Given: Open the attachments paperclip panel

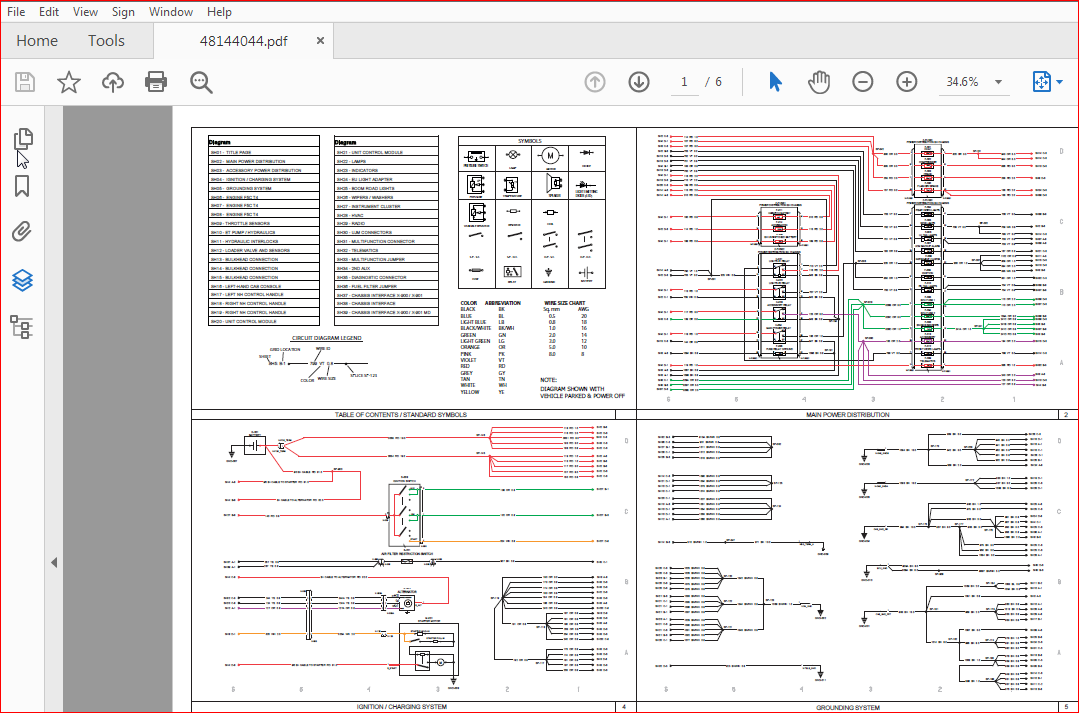Looking at the screenshot, I should pyautogui.click(x=22, y=232).
